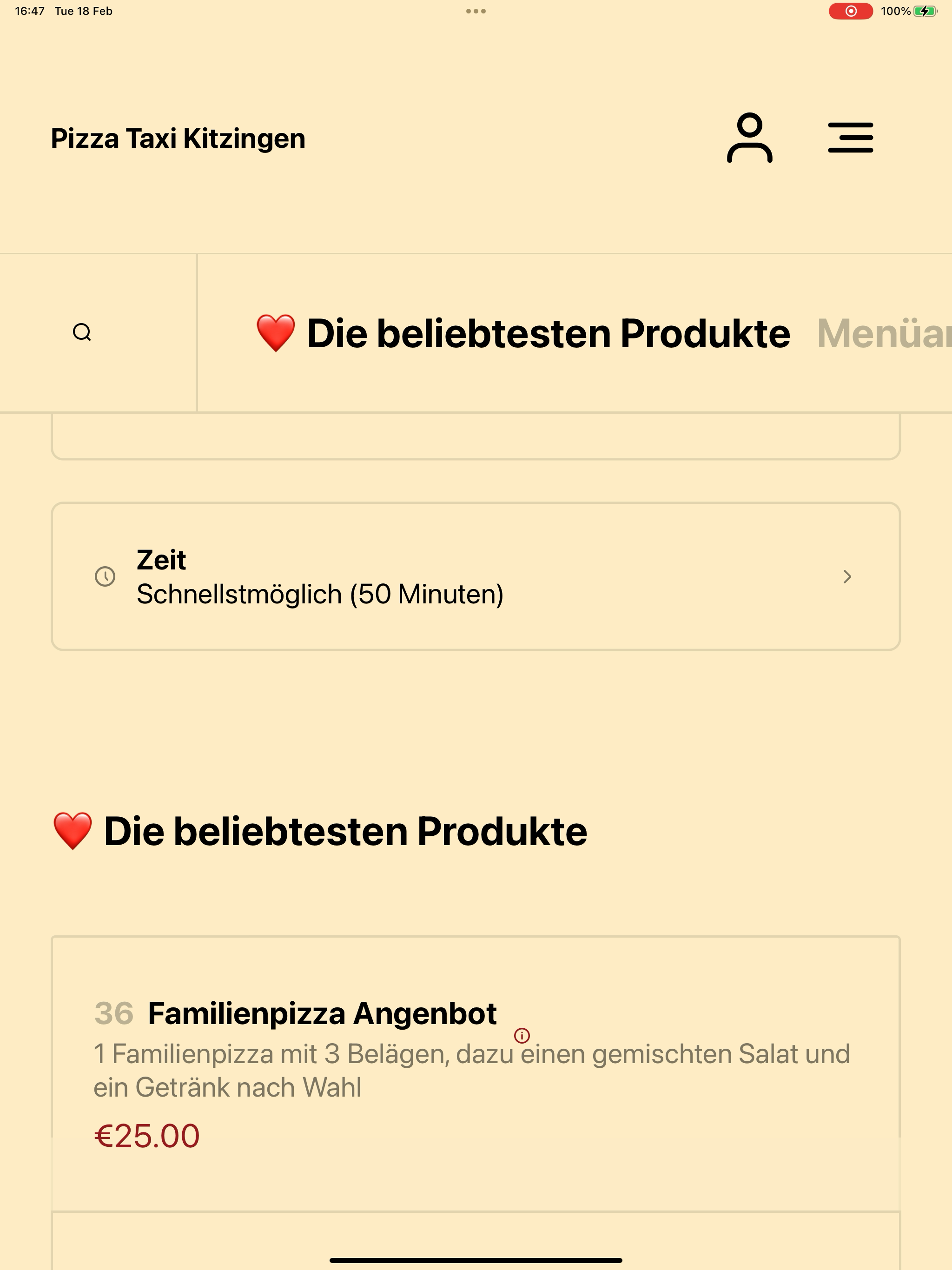The width and height of the screenshot is (952, 1270).
Task: Tap the product number 36 label
Action: (114, 1013)
